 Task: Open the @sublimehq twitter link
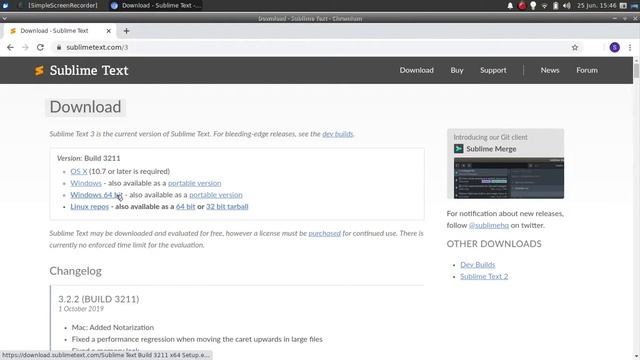[x=489, y=225]
